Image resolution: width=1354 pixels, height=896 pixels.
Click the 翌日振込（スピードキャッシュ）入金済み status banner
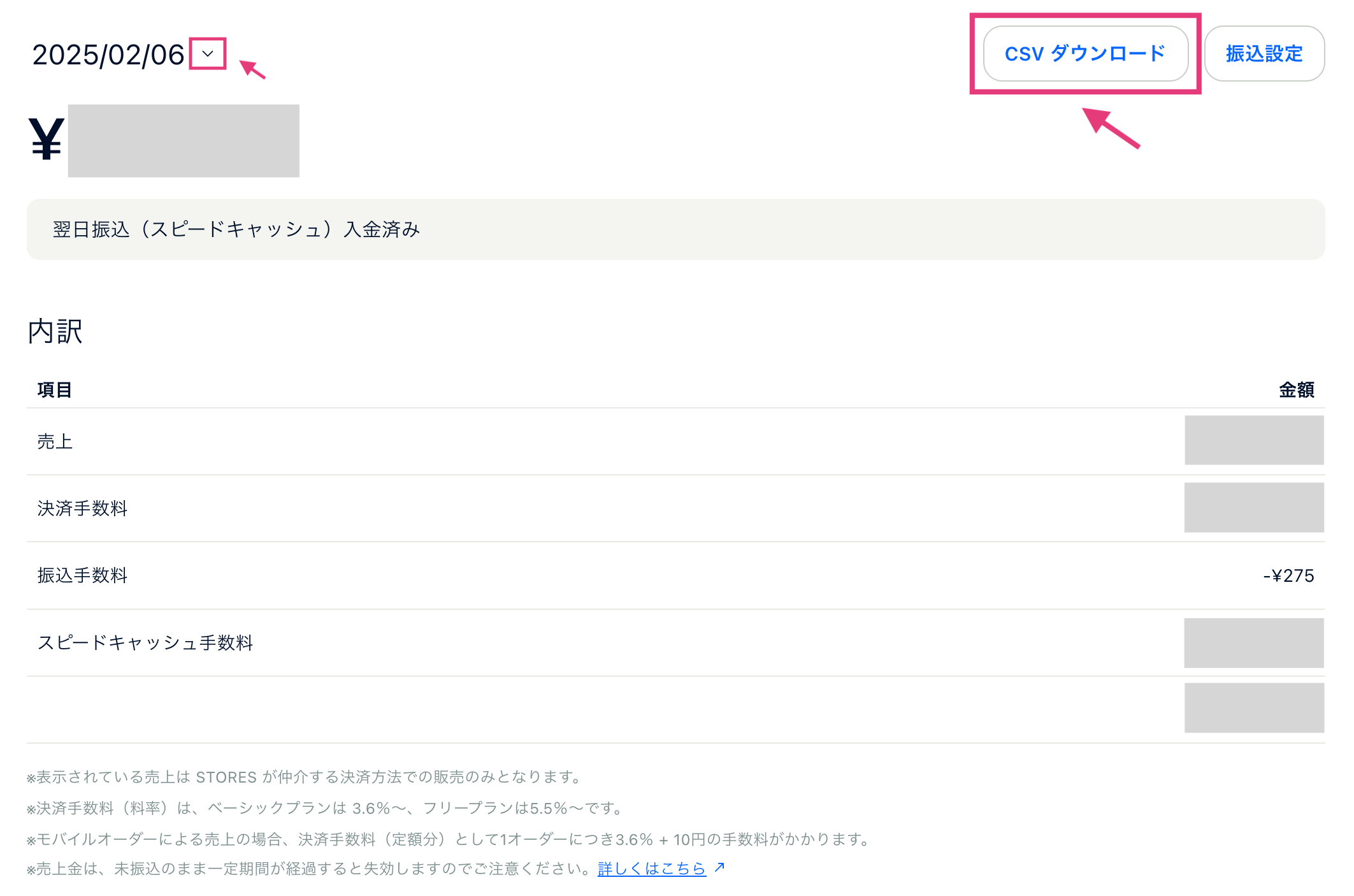point(675,229)
